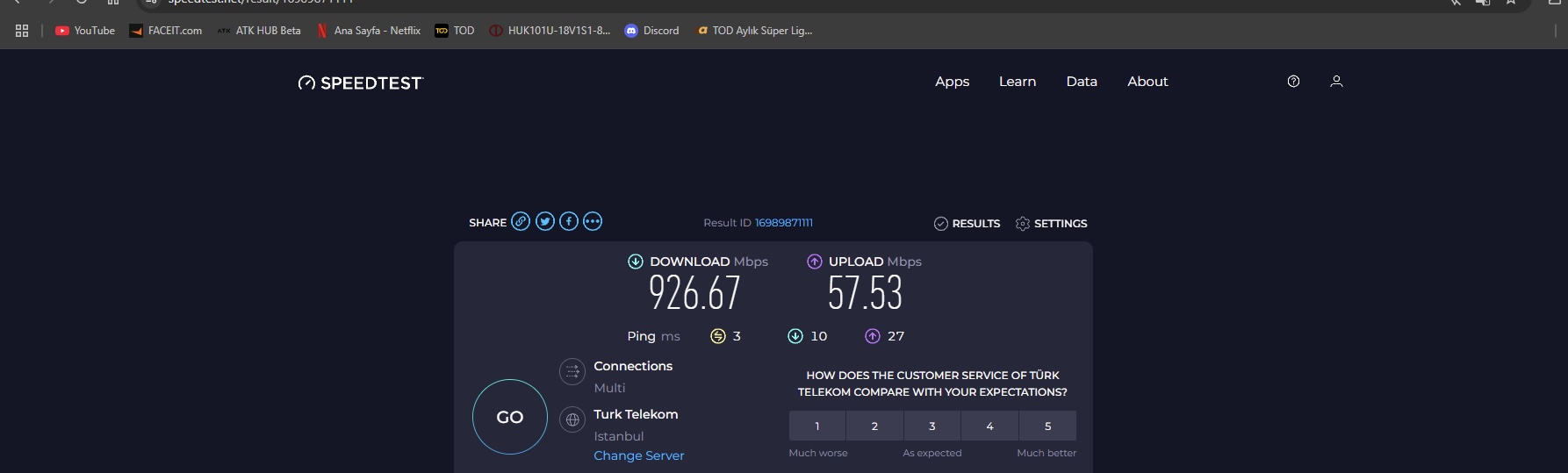Open the Learn menu
1568x473 pixels.
1018,82
